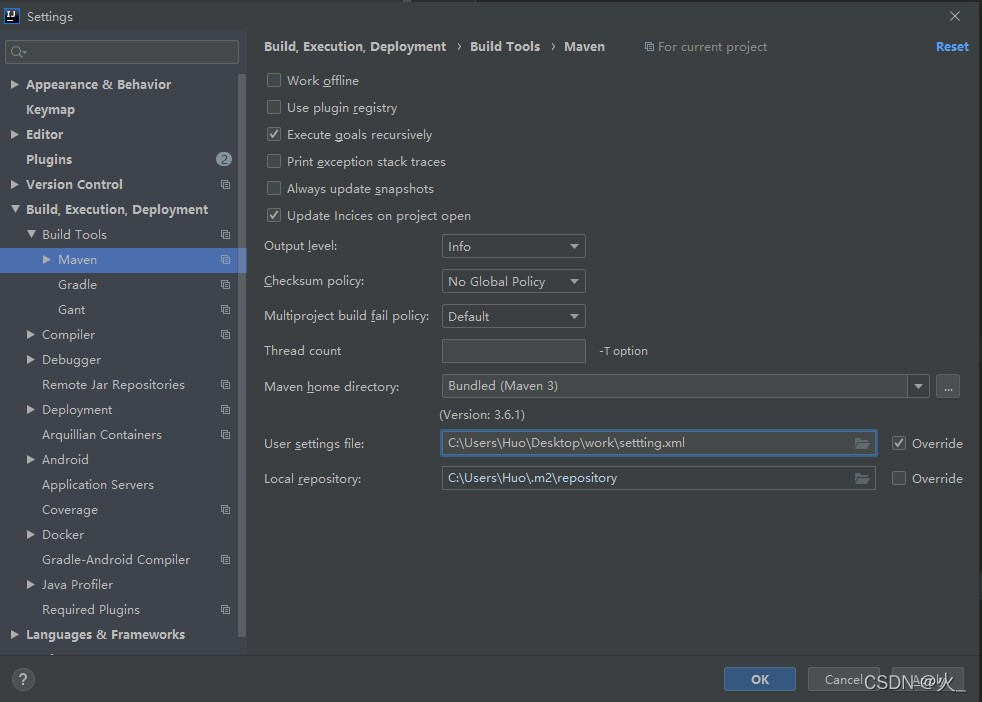
Task: Click Build Tools breadcrumb
Action: pyautogui.click(x=505, y=47)
